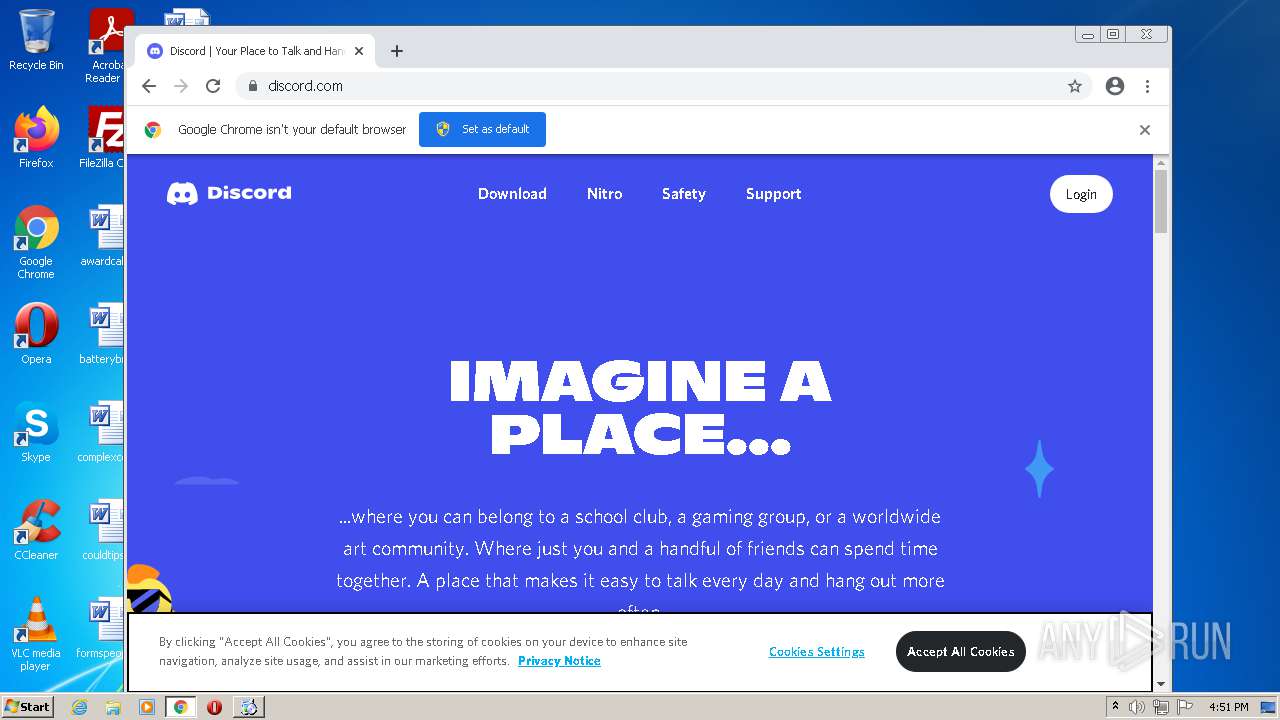Screen dimensions: 1280x720
Task: Accept All Cookies on the banner
Action: pyautogui.click(x=961, y=651)
